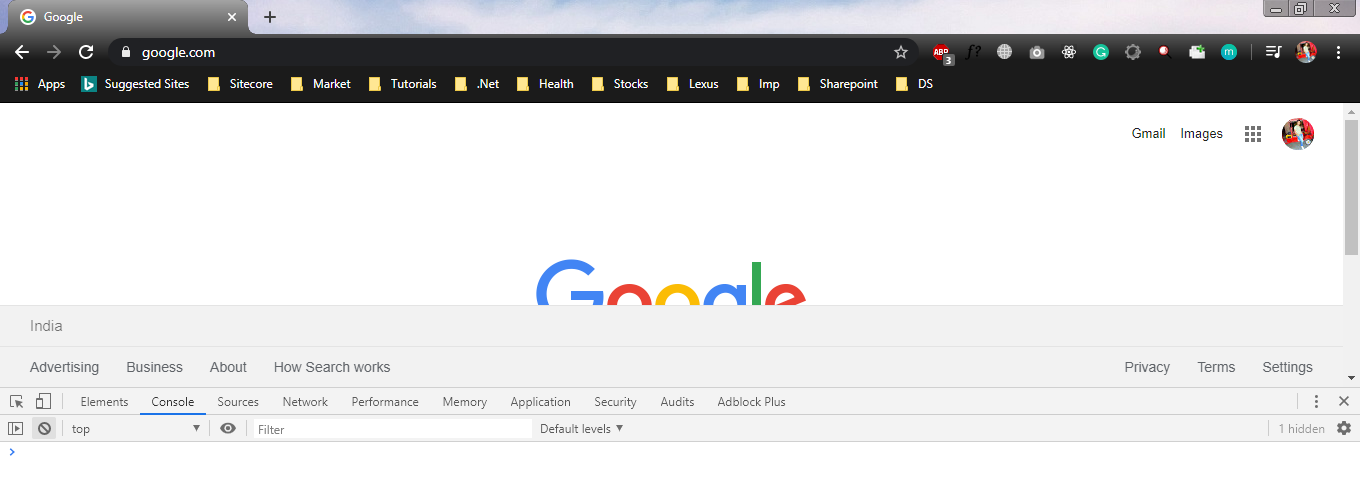Open the React Developer Tools extension icon
The width and height of the screenshot is (1360, 504).
click(x=1069, y=52)
